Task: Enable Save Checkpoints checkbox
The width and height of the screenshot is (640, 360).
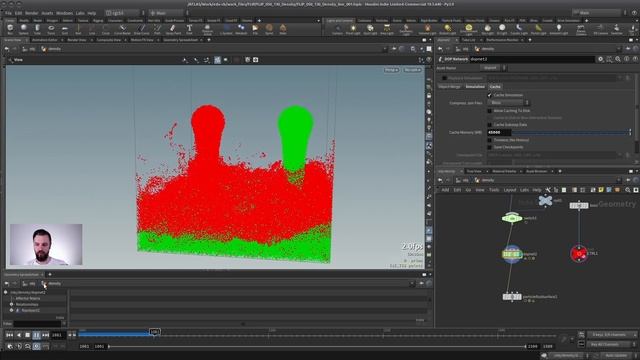Action: pyautogui.click(x=489, y=147)
